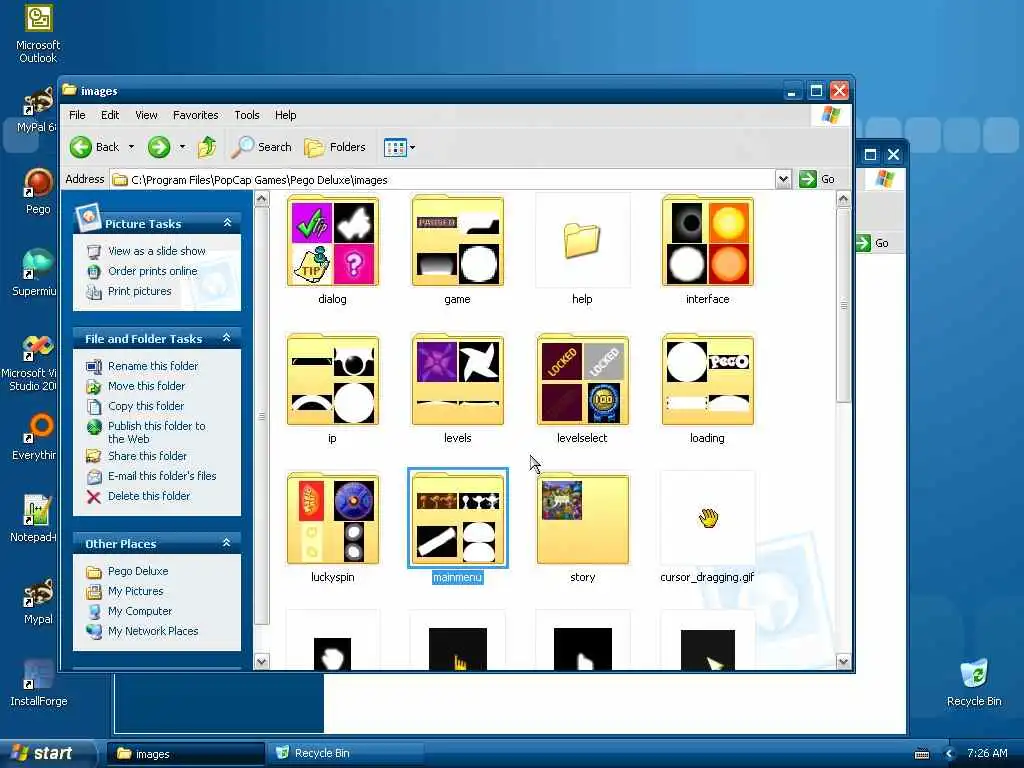Expand the Address bar dropdown
Screen dimensions: 1024x768
pos(783,179)
